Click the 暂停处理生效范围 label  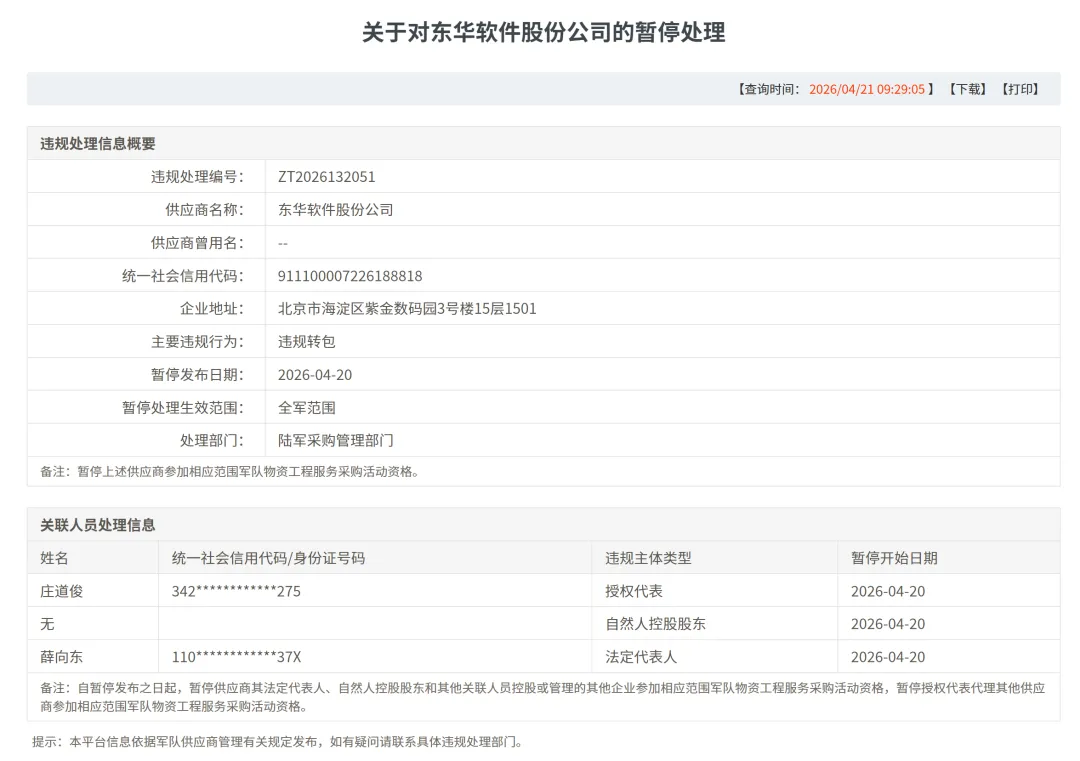tap(183, 408)
